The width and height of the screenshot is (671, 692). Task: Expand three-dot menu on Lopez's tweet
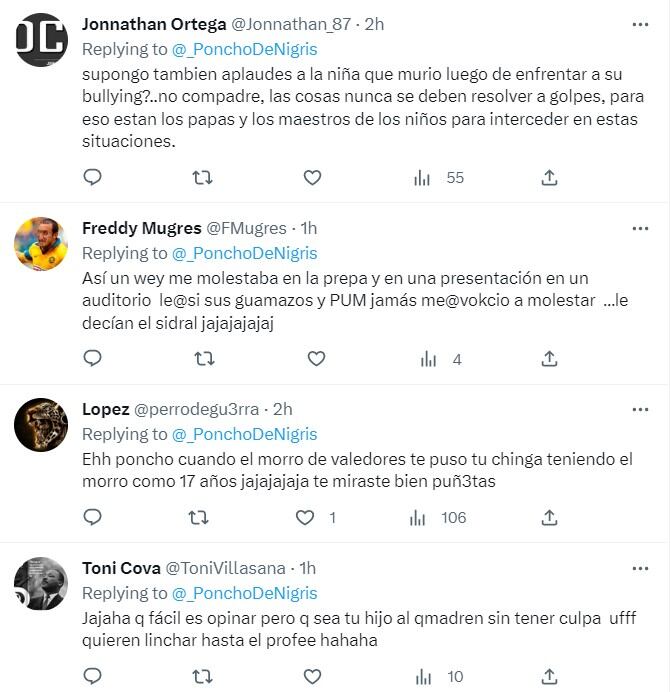coord(640,409)
